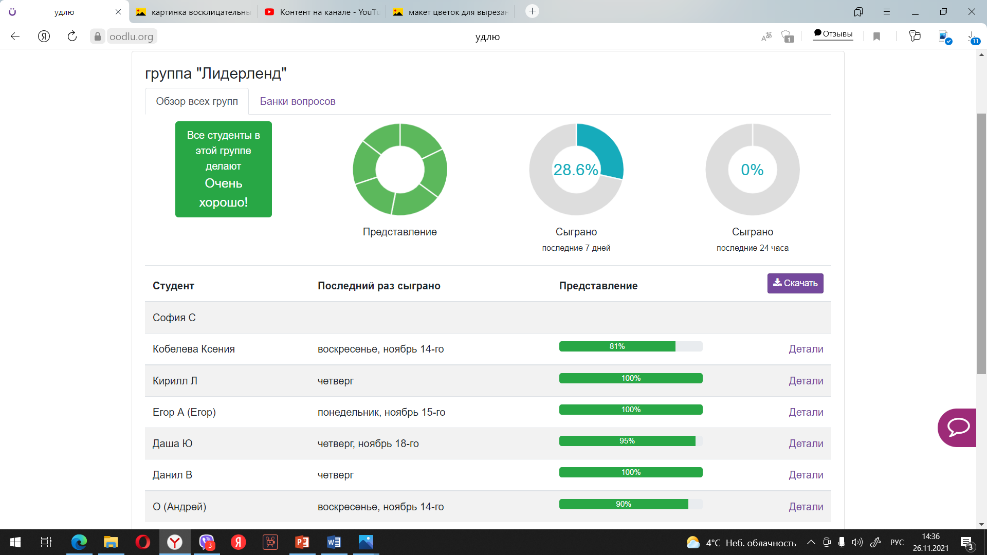The image size is (987, 555).
Task: Open the Windows Start menu
Action: [15, 542]
